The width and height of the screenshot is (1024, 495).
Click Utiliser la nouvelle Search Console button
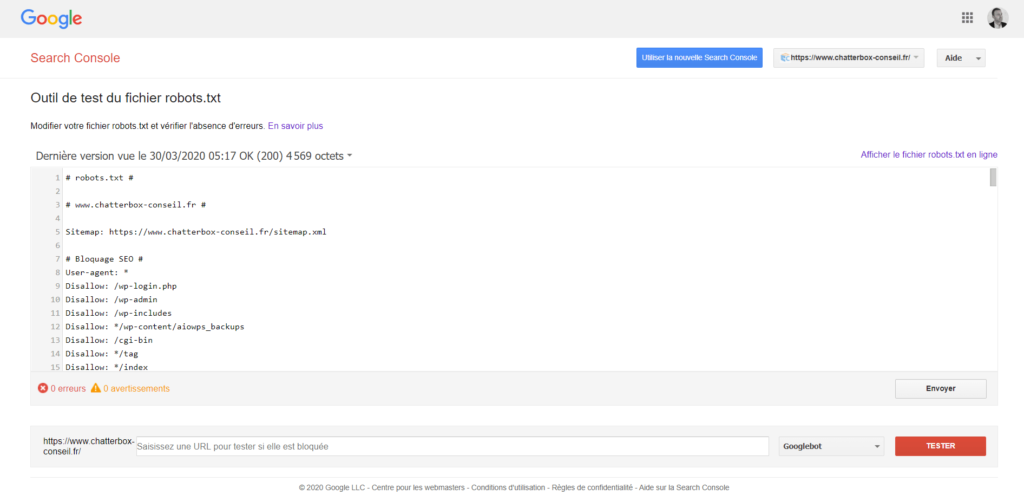tap(699, 58)
